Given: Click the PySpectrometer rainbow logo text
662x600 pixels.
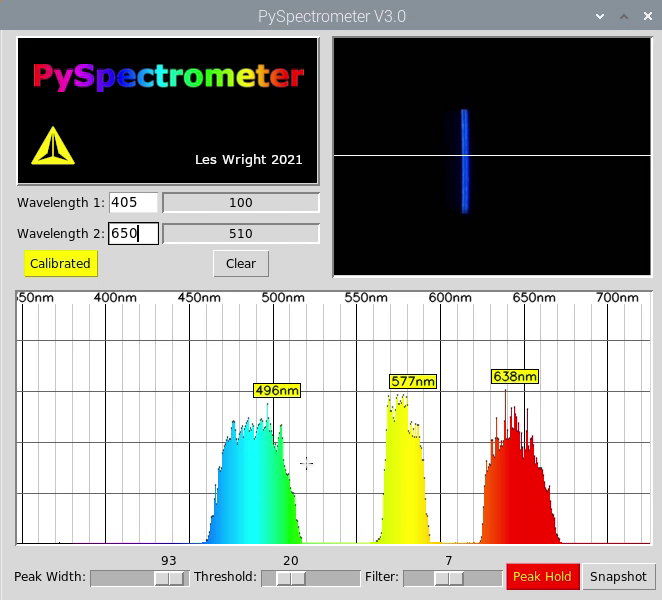Looking at the screenshot, I should coord(168,76).
